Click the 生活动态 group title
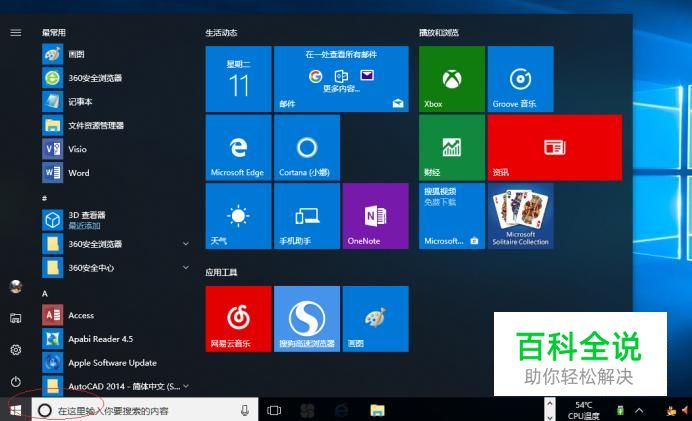692x421 pixels. click(x=221, y=33)
